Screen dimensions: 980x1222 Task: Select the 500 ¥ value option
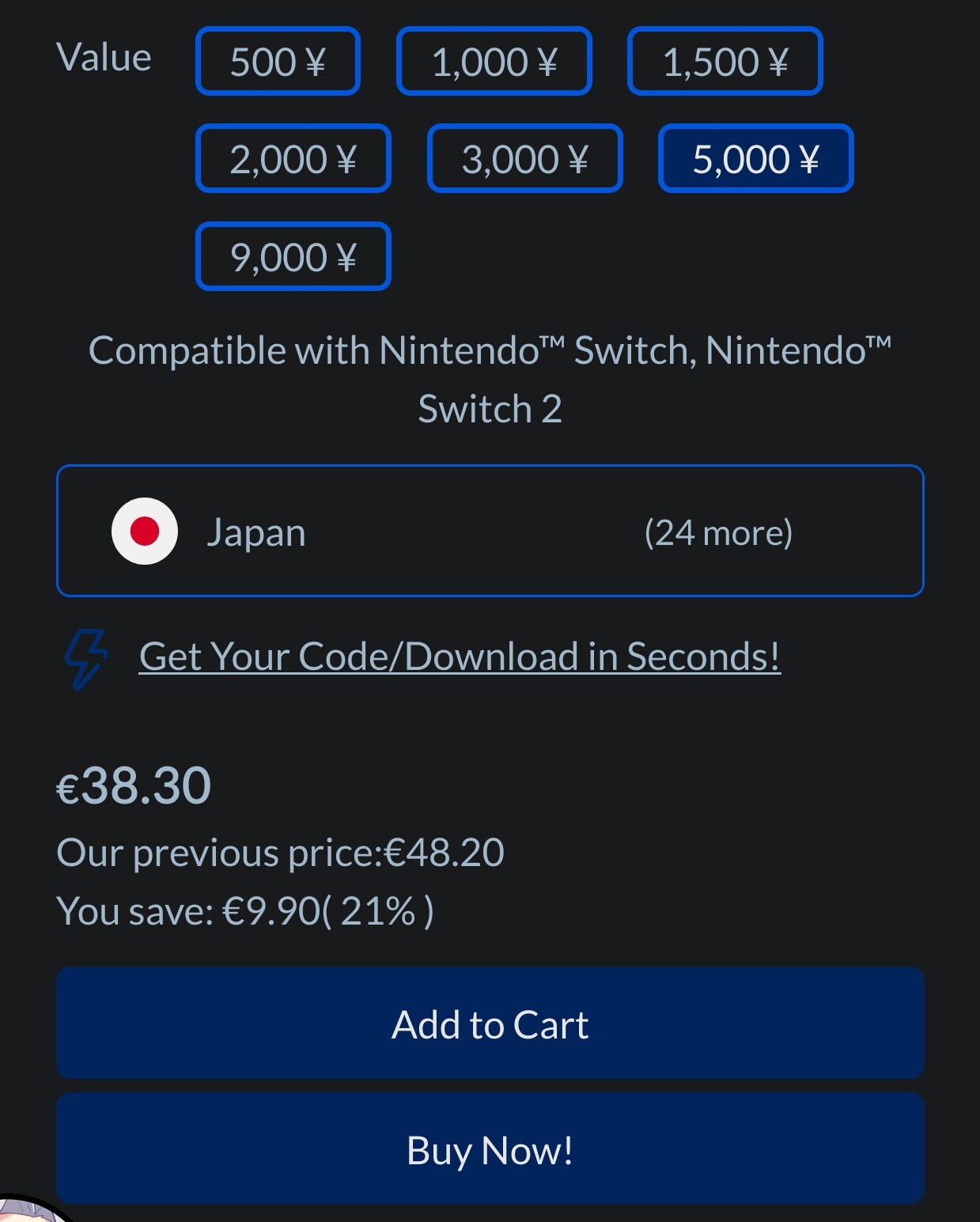click(x=278, y=61)
